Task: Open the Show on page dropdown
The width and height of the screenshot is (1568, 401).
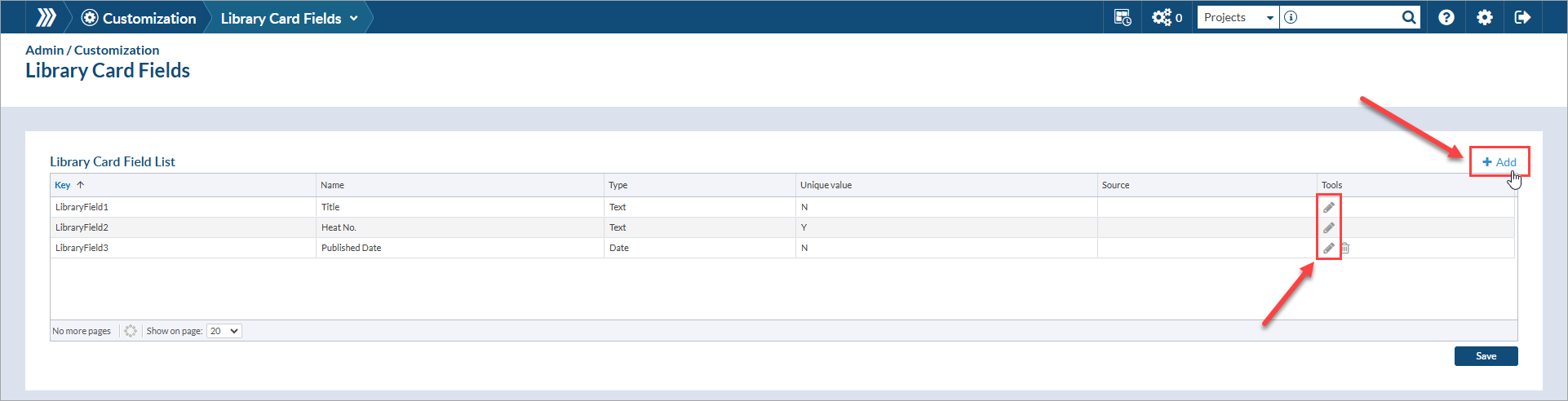Action: coord(224,331)
